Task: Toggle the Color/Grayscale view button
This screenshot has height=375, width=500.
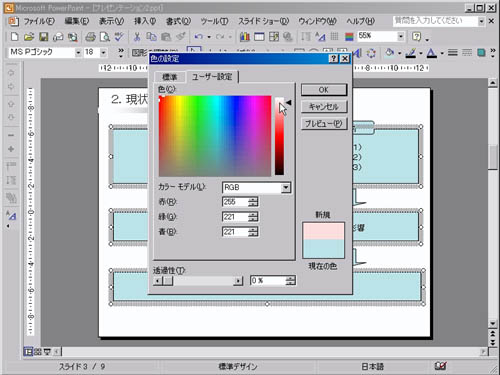Action: pyautogui.click(x=349, y=36)
